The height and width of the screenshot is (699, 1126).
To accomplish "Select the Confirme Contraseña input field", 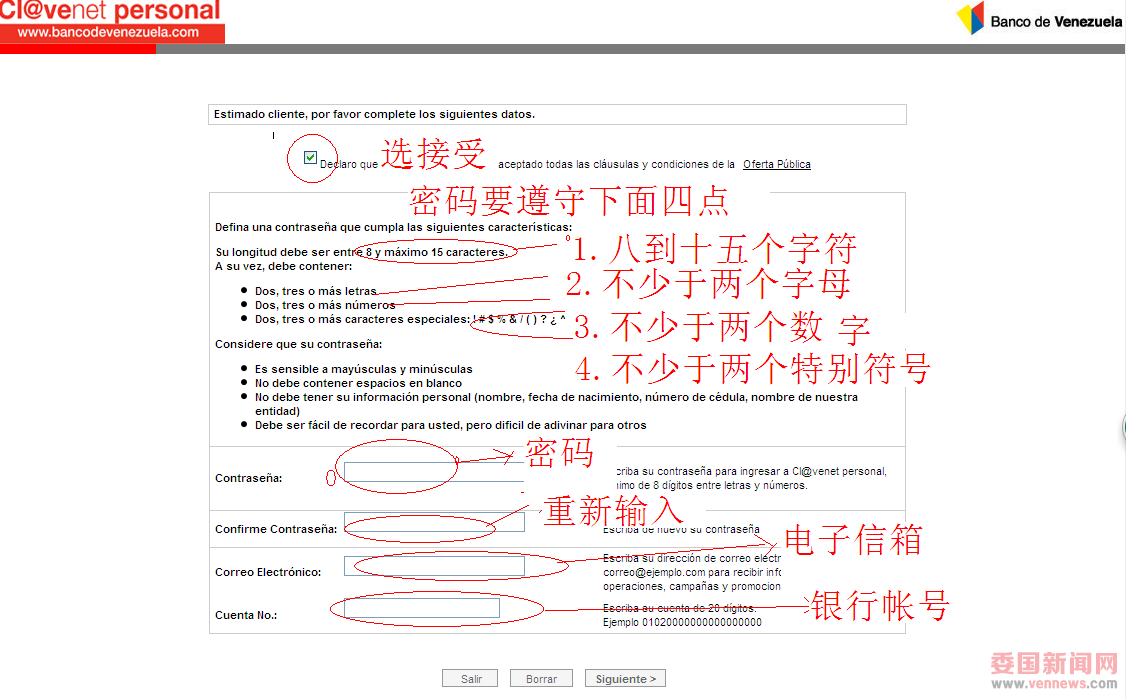I will click(434, 522).
